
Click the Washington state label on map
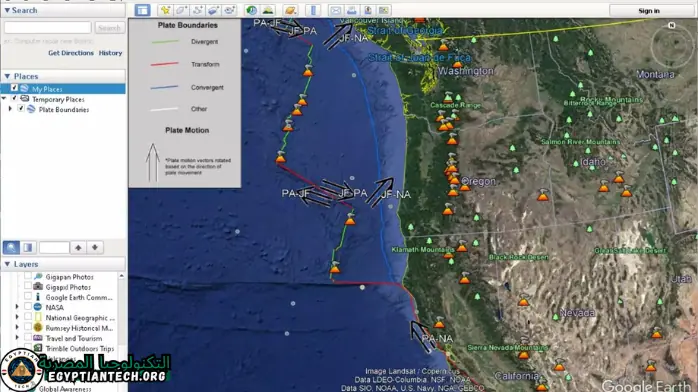(466, 71)
